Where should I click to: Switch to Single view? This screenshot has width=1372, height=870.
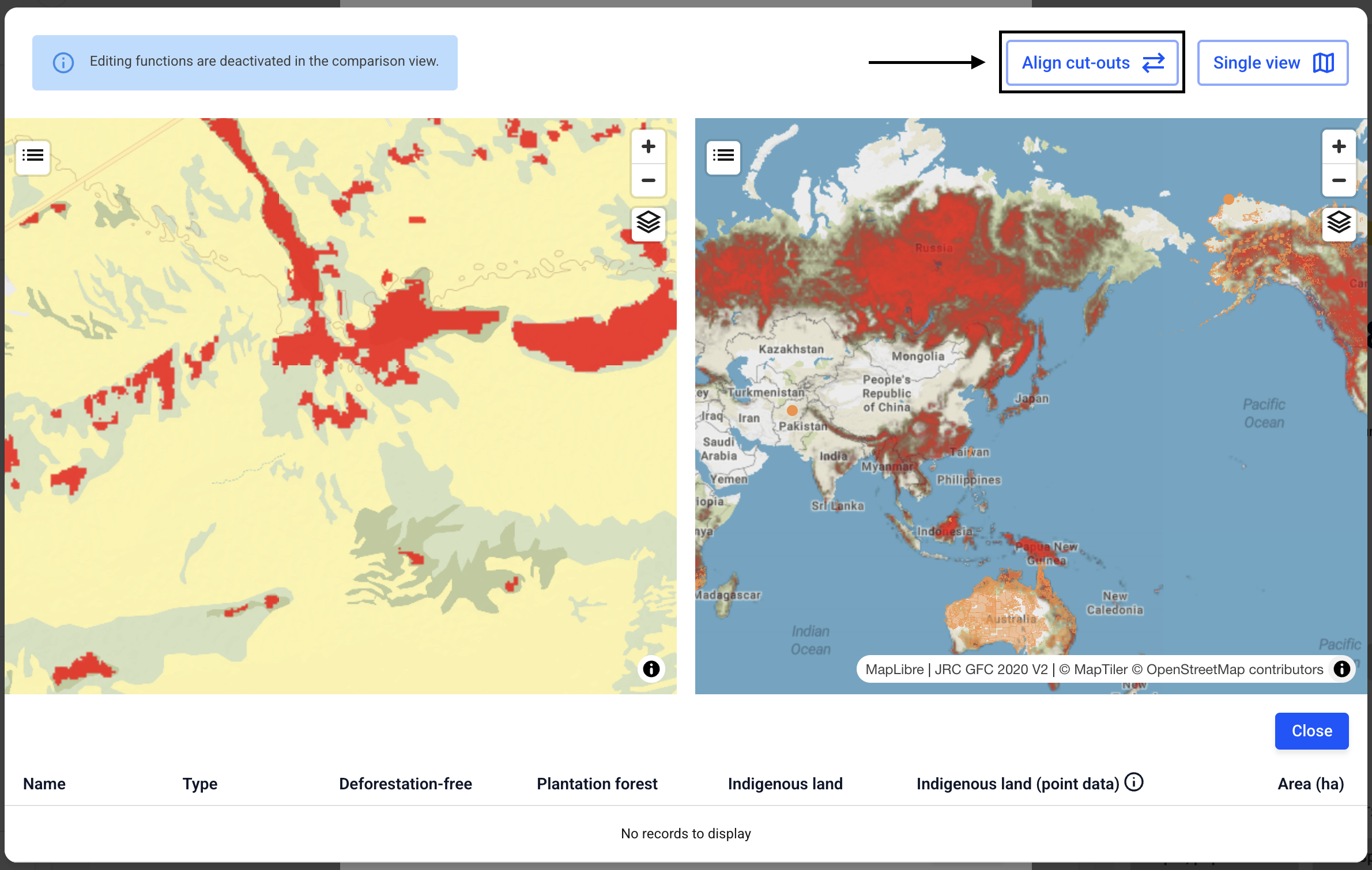1272,63
